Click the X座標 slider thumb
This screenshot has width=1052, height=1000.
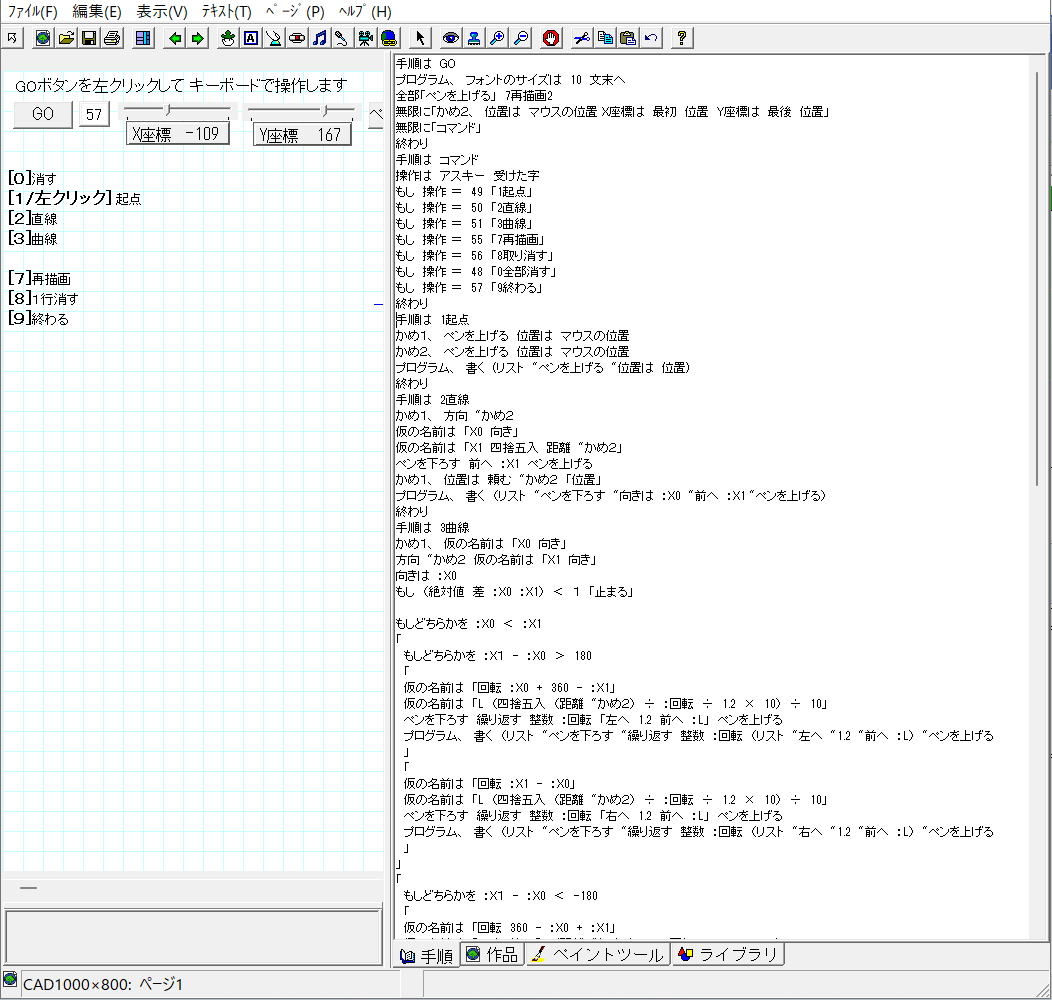[x=169, y=109]
